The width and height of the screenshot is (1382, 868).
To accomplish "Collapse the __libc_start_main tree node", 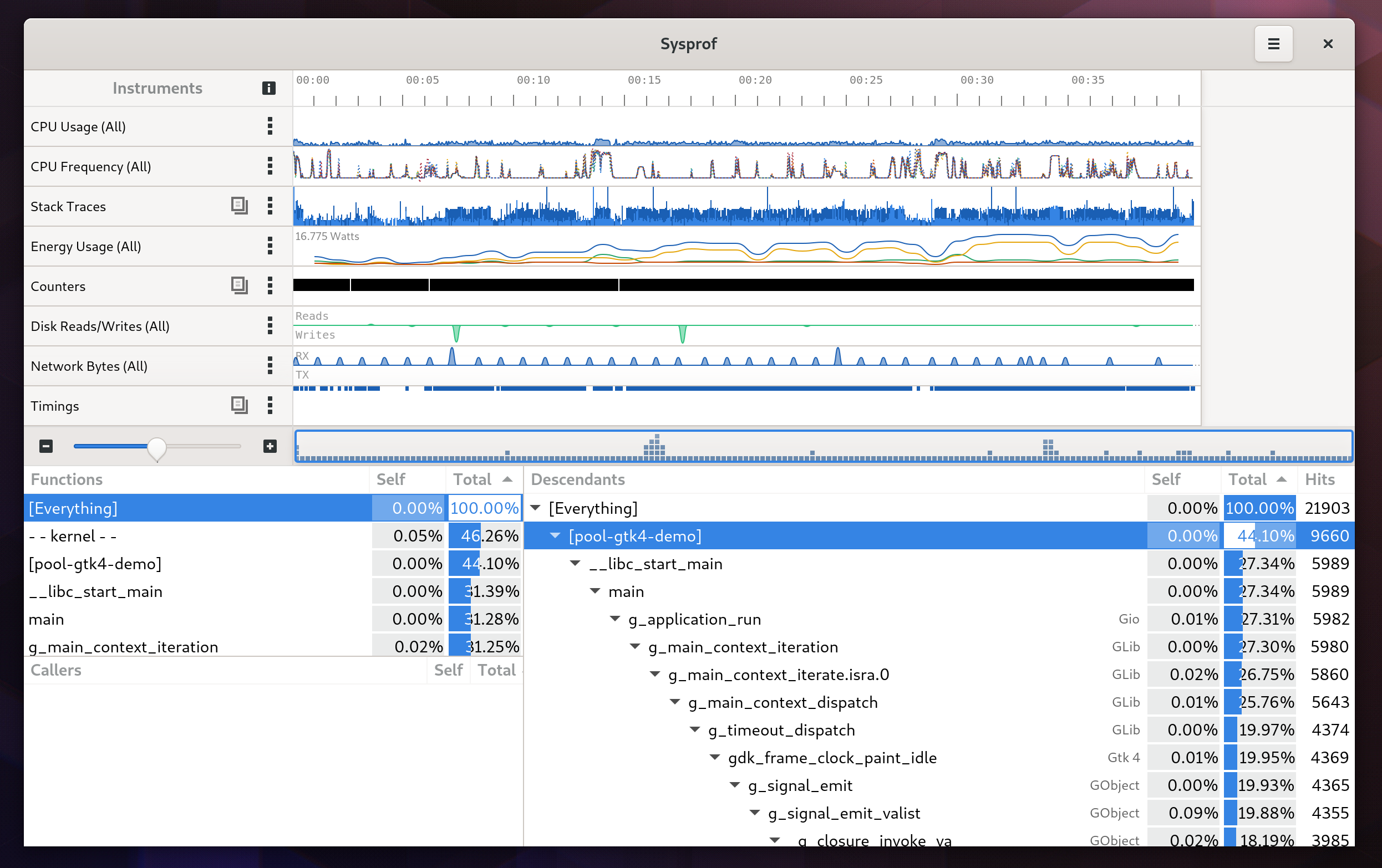I will click(575, 563).
